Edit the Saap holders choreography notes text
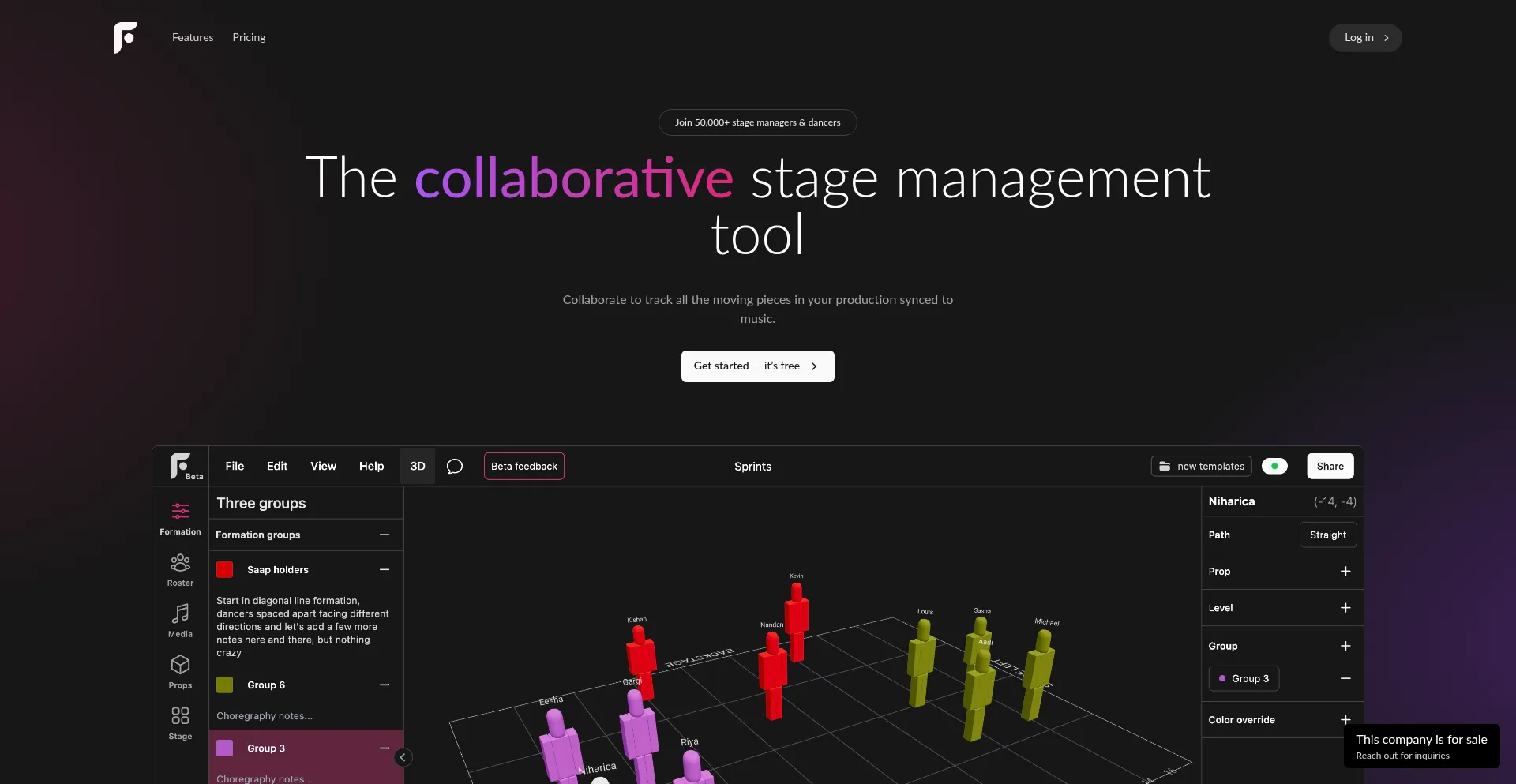The image size is (1516, 784). pos(303,627)
